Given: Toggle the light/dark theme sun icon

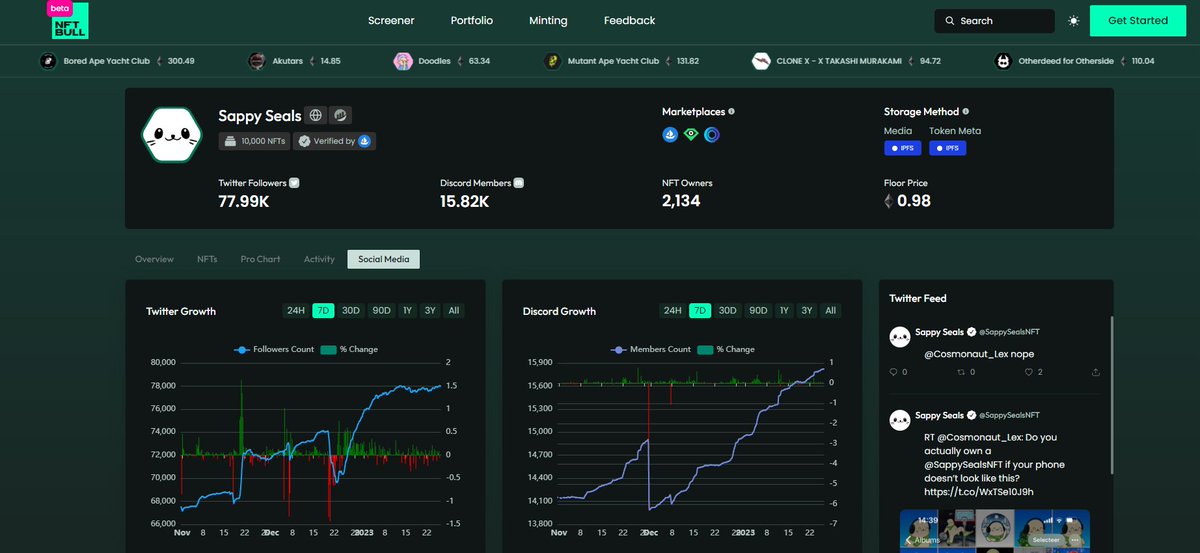Looking at the screenshot, I should [x=1073, y=21].
